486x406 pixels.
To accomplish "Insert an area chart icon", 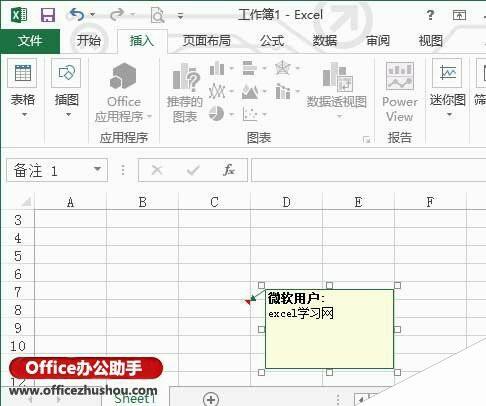I will click(x=250, y=92).
